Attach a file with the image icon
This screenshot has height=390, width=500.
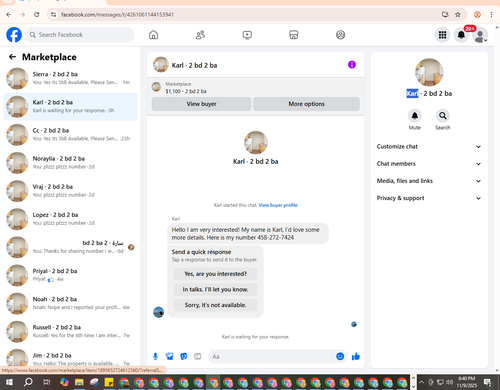pyautogui.click(x=170, y=357)
